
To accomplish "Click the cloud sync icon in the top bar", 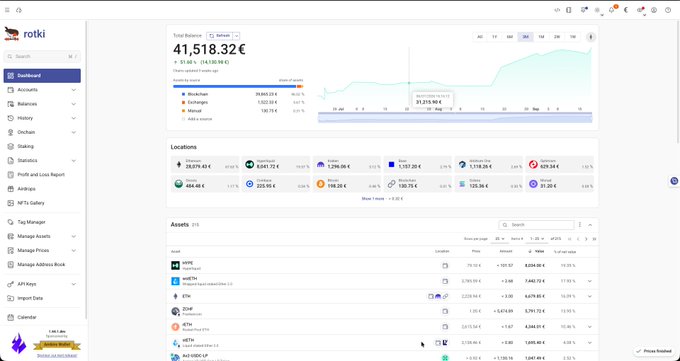I will (19, 10).
